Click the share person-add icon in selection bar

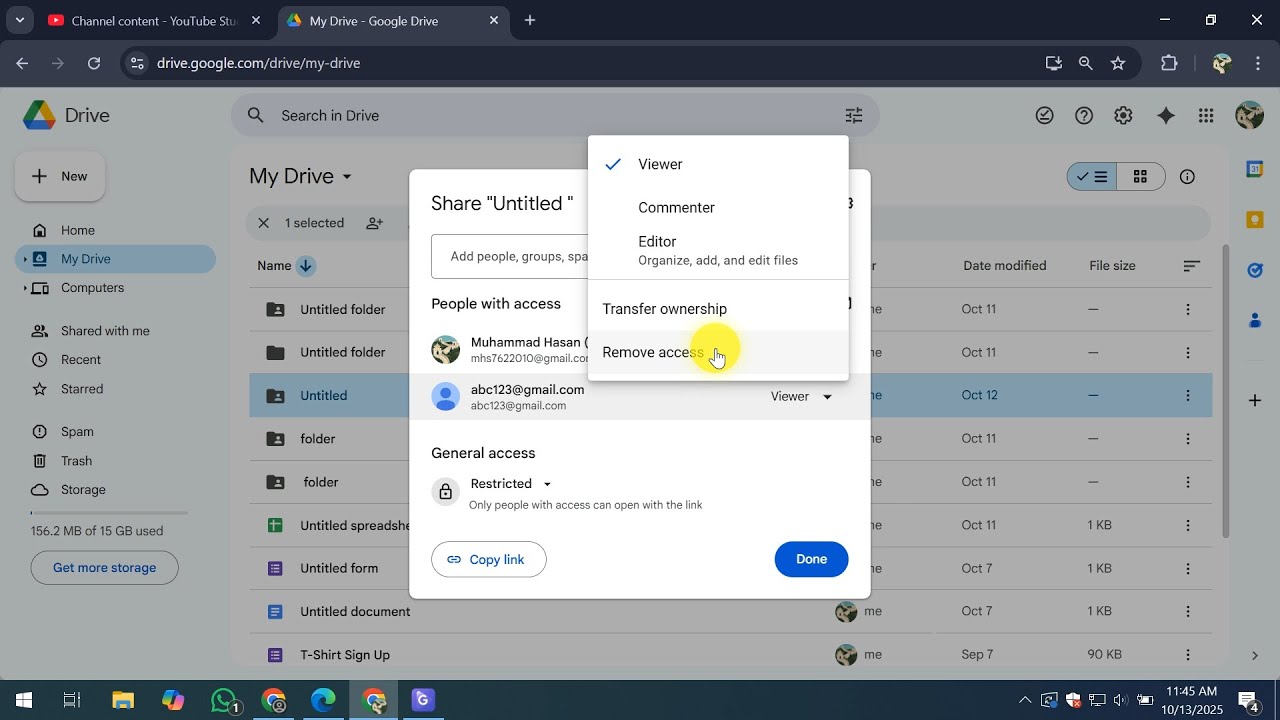coord(375,223)
